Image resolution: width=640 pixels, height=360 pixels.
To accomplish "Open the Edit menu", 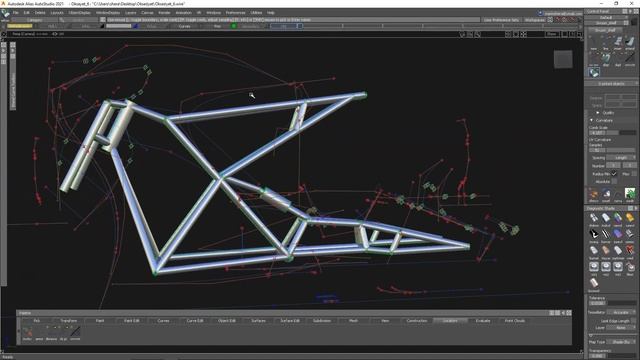I will (27, 13).
